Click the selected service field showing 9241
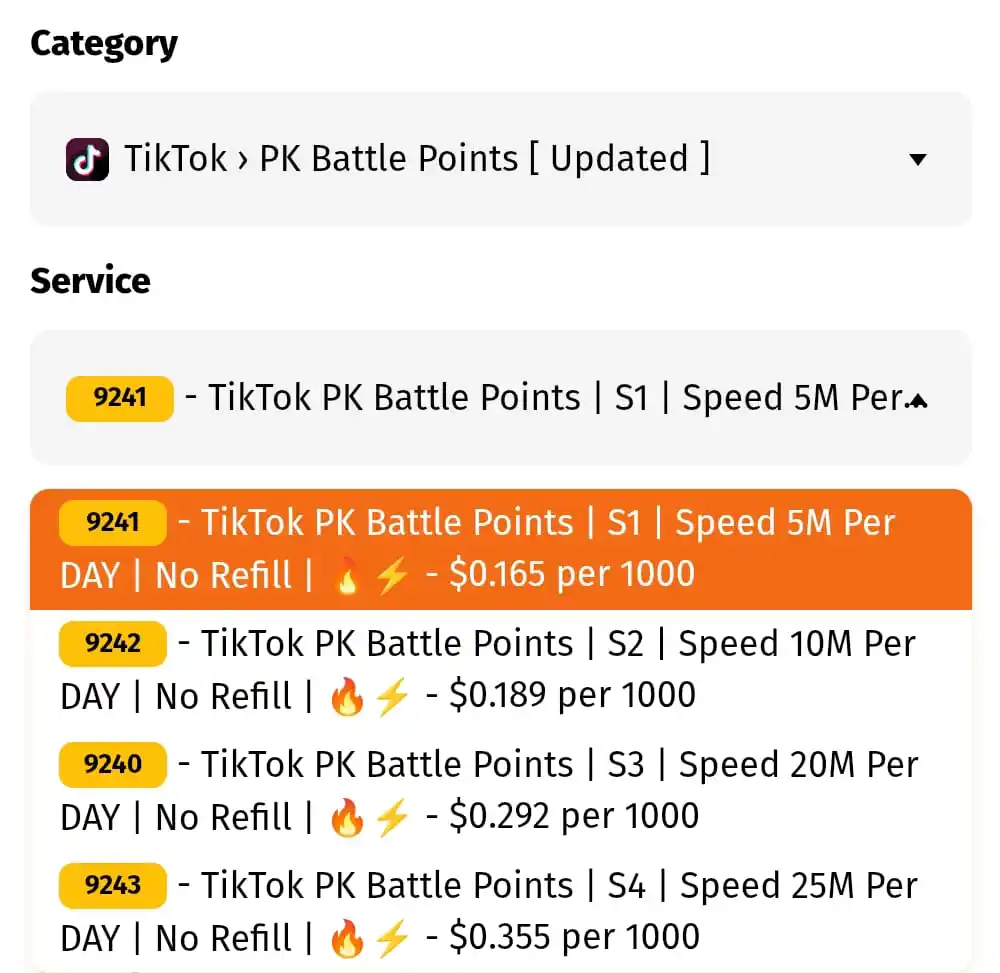 [501, 398]
